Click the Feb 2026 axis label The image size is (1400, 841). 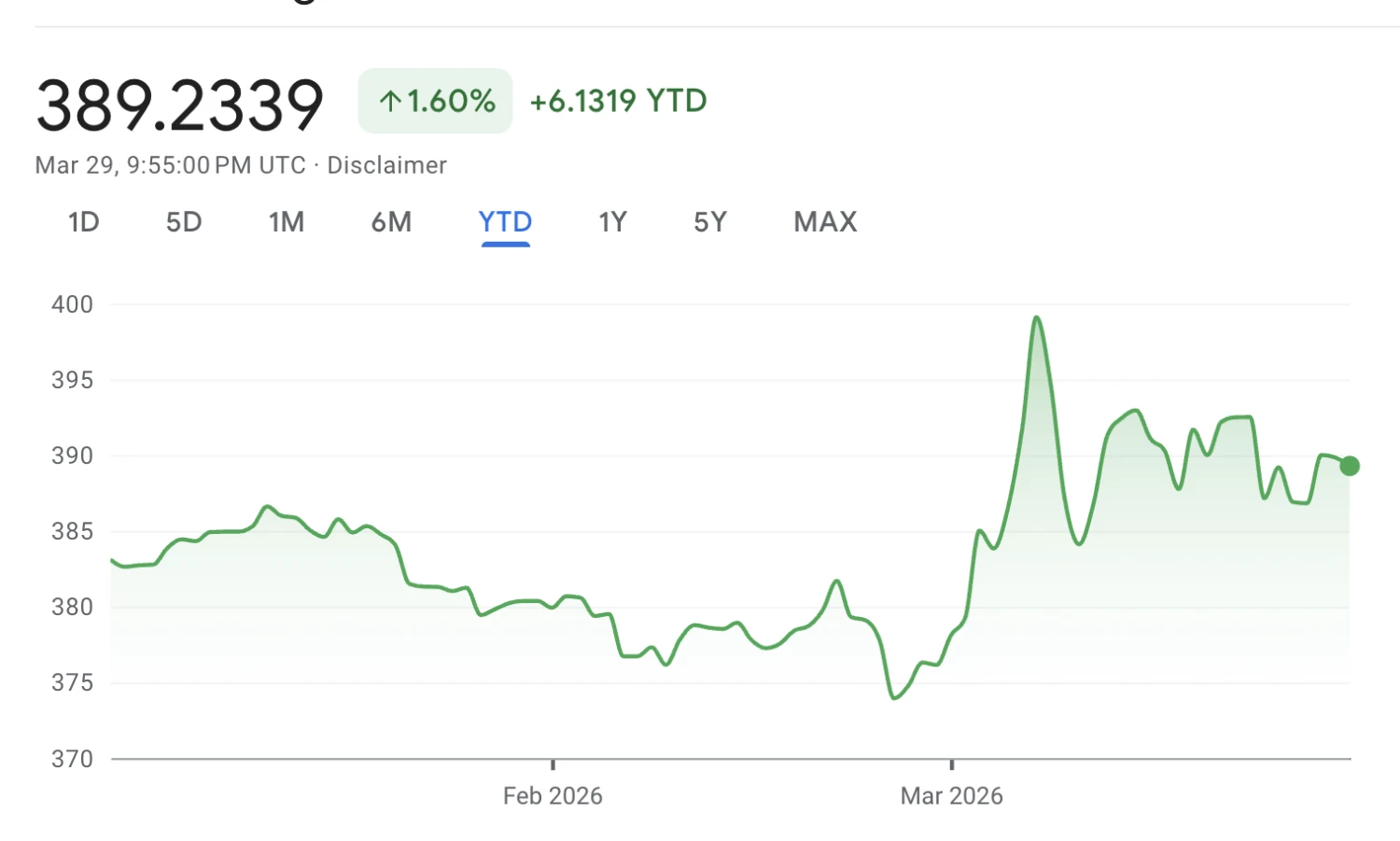(553, 796)
